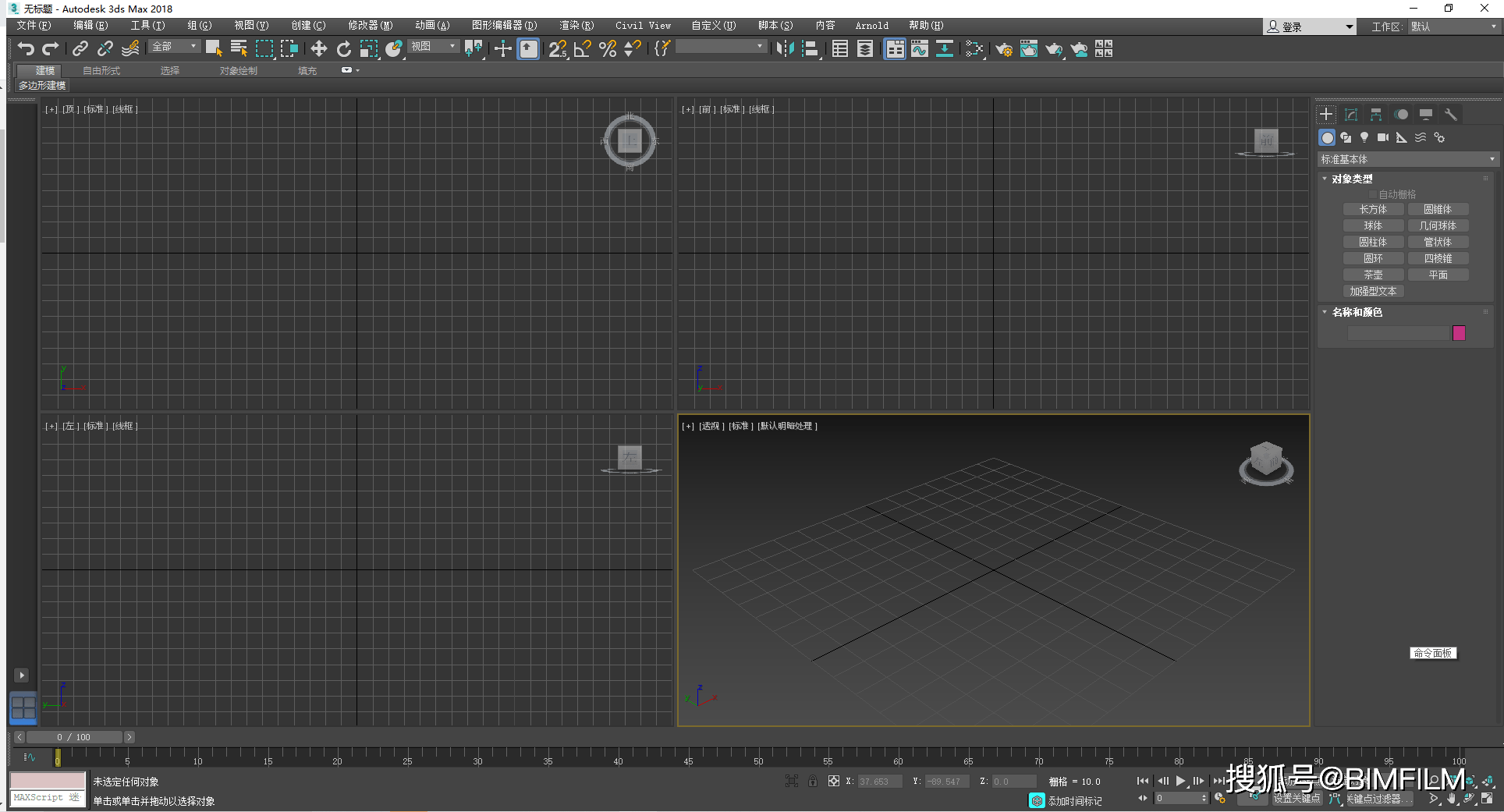Click the 球体 sphere button
This screenshot has height=812, width=1504.
pyautogui.click(x=1373, y=225)
